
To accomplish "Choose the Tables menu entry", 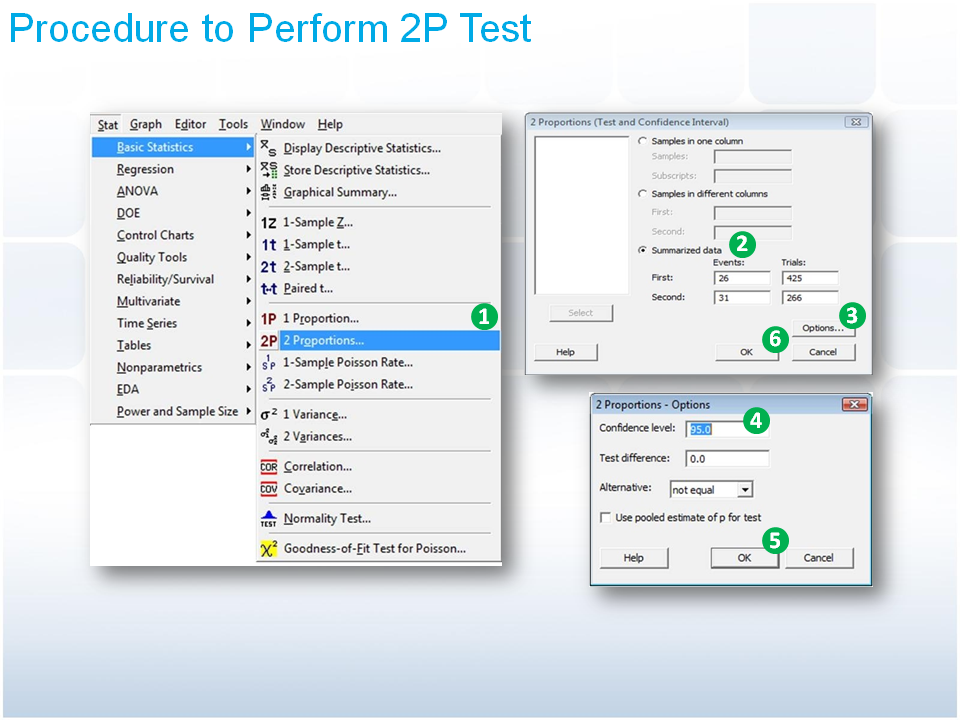I will [x=173, y=345].
